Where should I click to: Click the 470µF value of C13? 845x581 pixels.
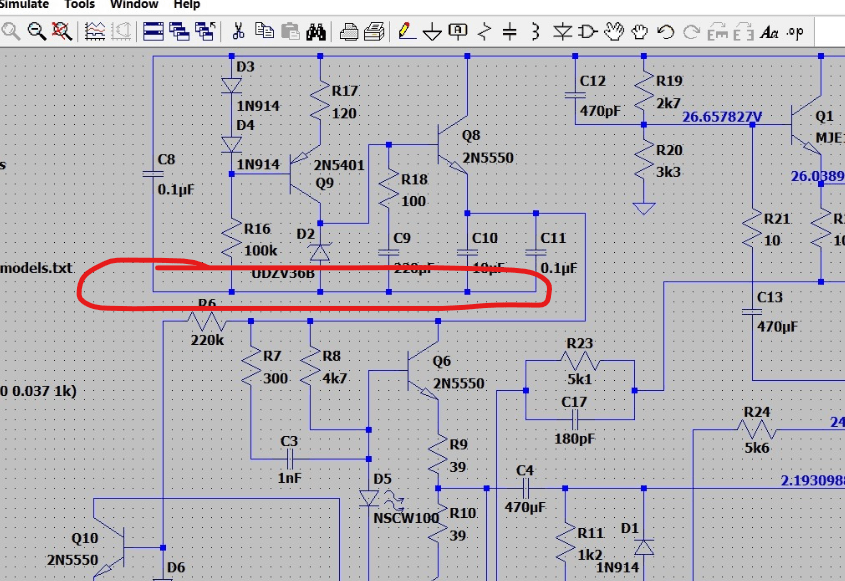tap(778, 326)
